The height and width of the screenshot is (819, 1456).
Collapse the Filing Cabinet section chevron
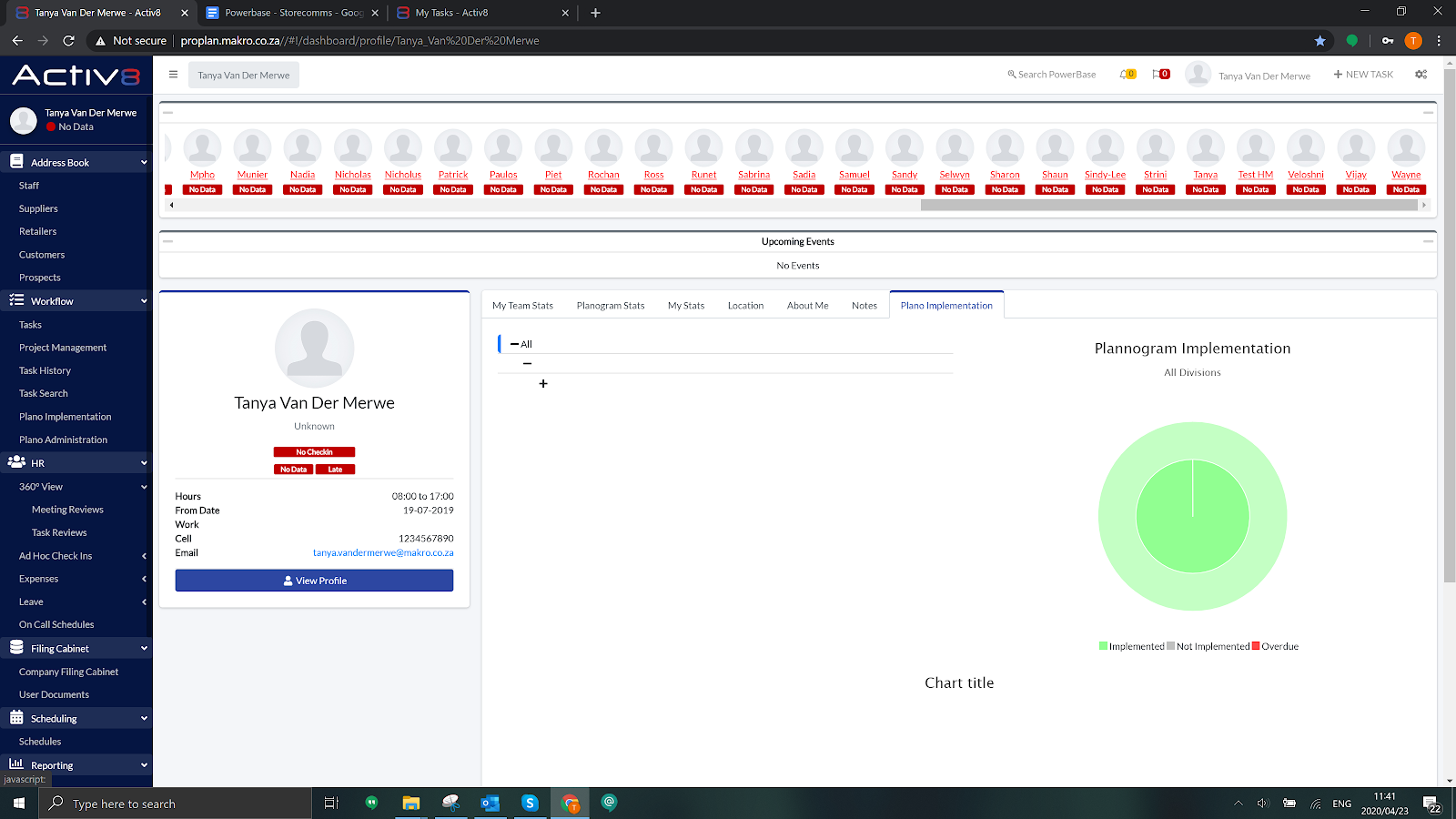point(144,649)
